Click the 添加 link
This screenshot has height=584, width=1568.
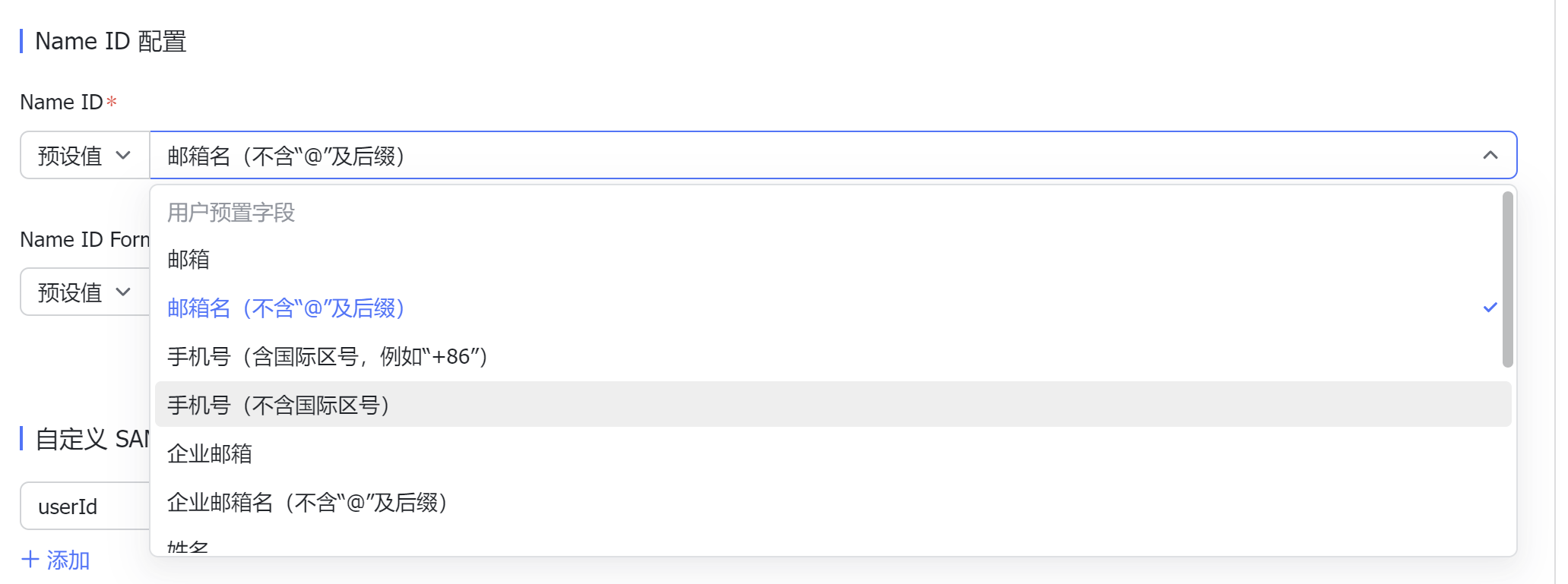pos(68,560)
